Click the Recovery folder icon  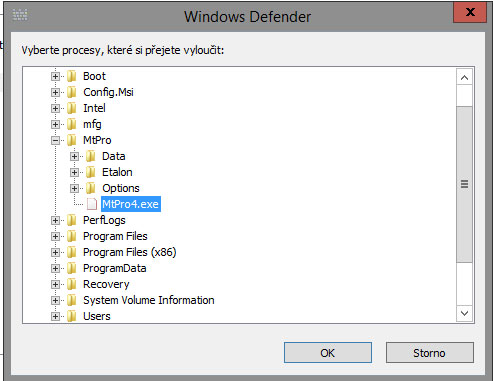coord(72,284)
